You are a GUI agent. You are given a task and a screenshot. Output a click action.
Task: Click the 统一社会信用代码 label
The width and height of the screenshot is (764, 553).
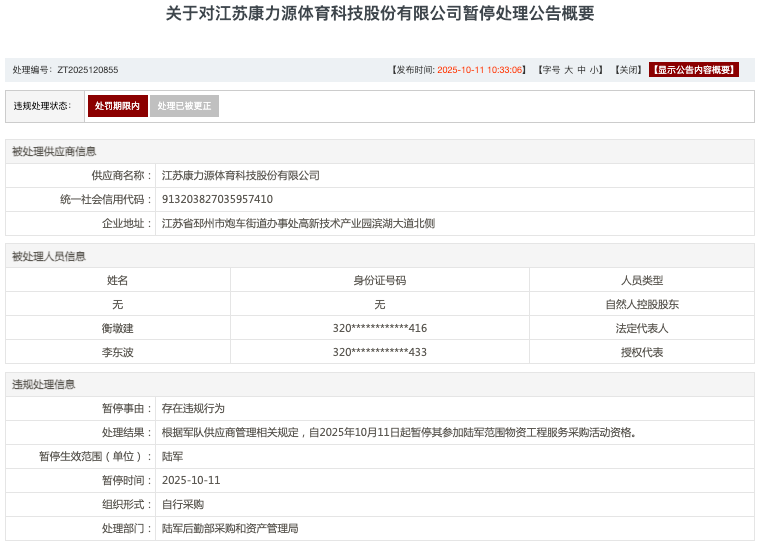[105, 199]
